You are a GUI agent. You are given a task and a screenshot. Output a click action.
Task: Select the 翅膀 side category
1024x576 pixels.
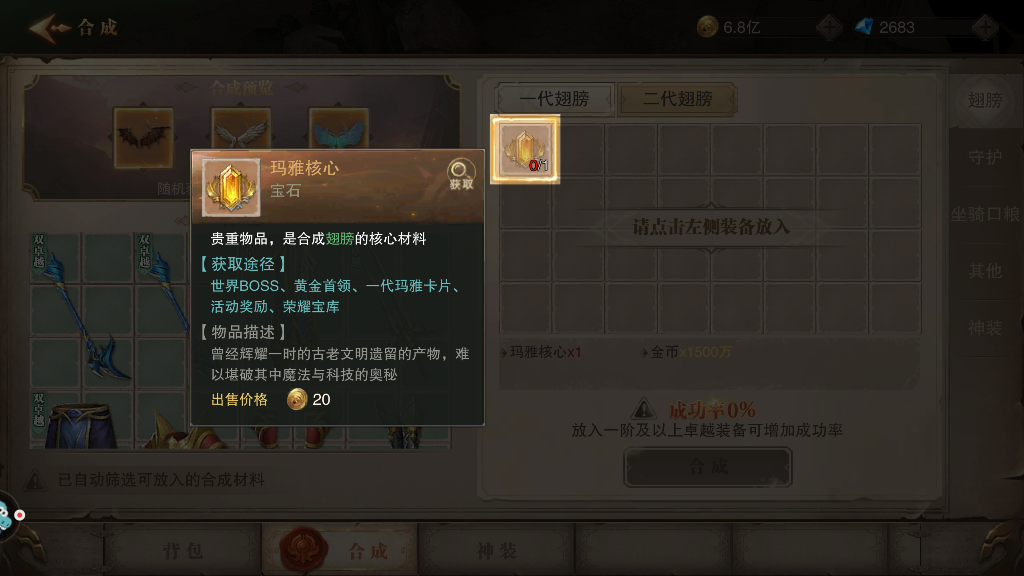[985, 100]
